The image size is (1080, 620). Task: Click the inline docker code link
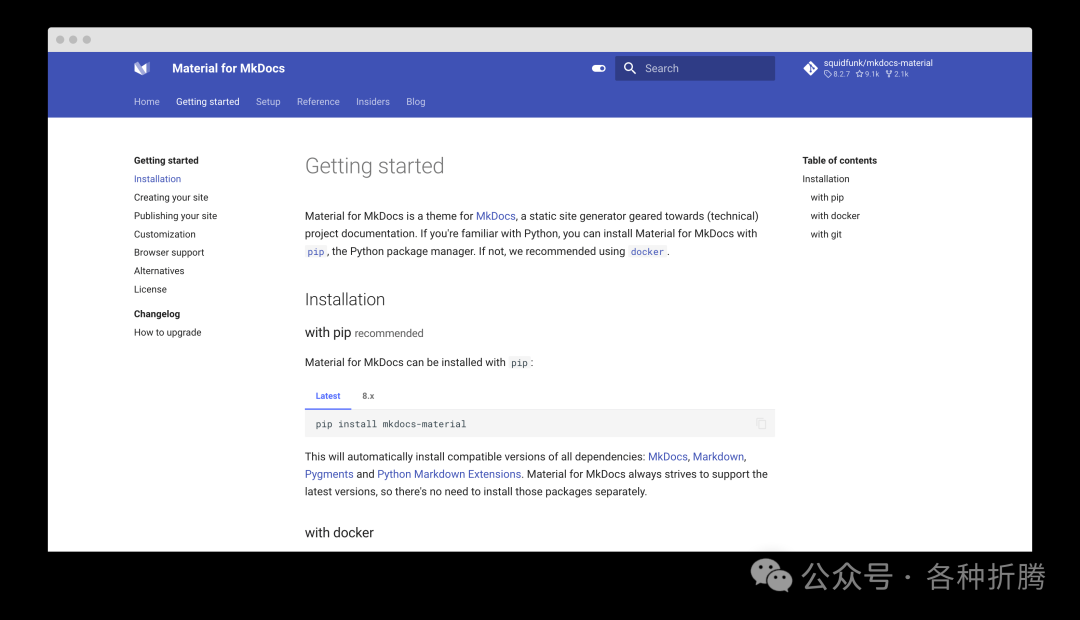(647, 251)
